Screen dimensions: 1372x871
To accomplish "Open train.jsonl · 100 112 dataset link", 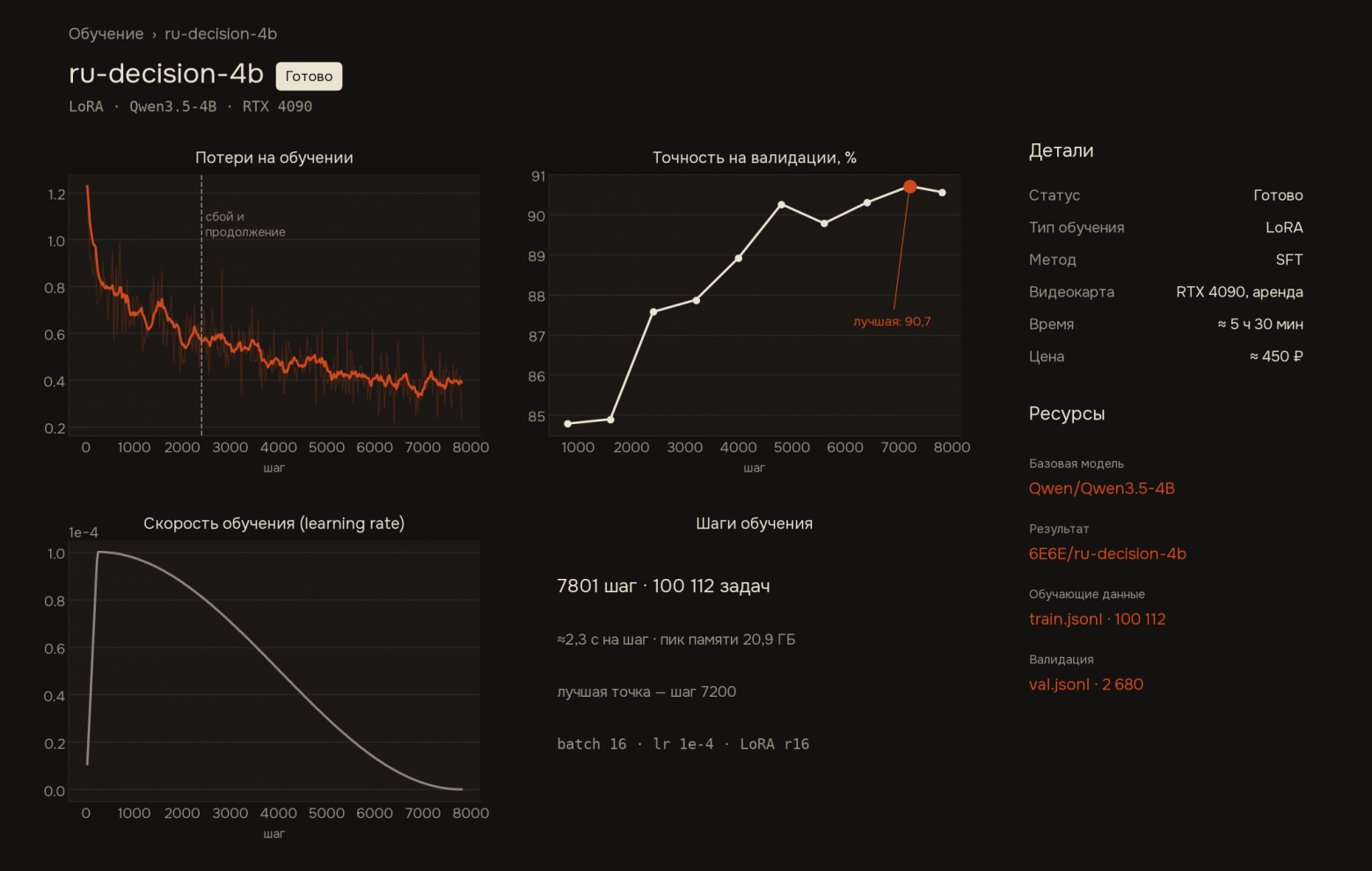I will (x=1097, y=618).
